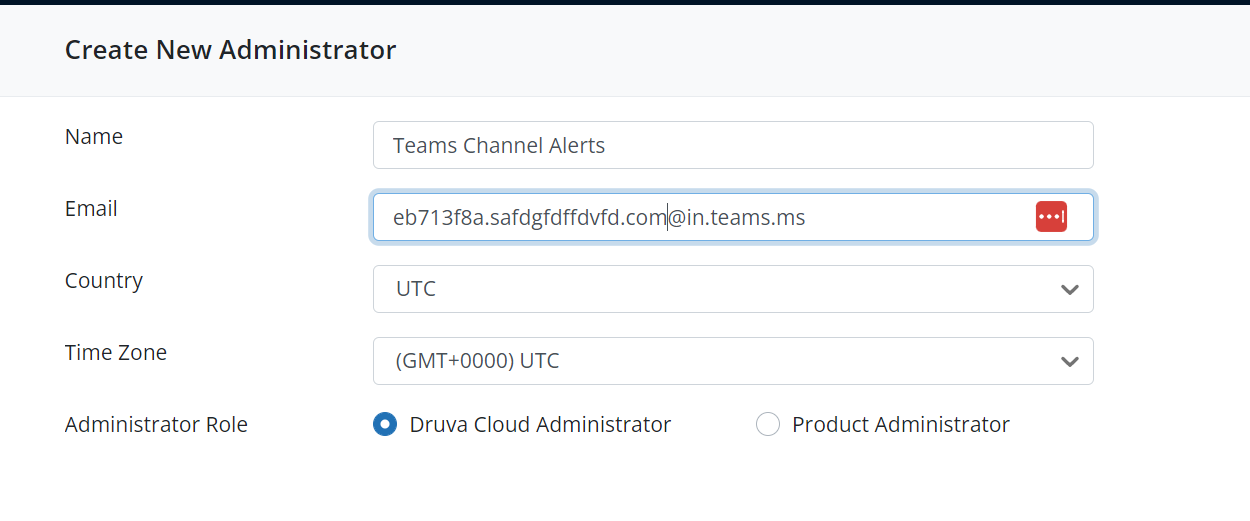1250x521 pixels.
Task: Click the (GMT+0000) UTC selected value
Action: (x=477, y=361)
